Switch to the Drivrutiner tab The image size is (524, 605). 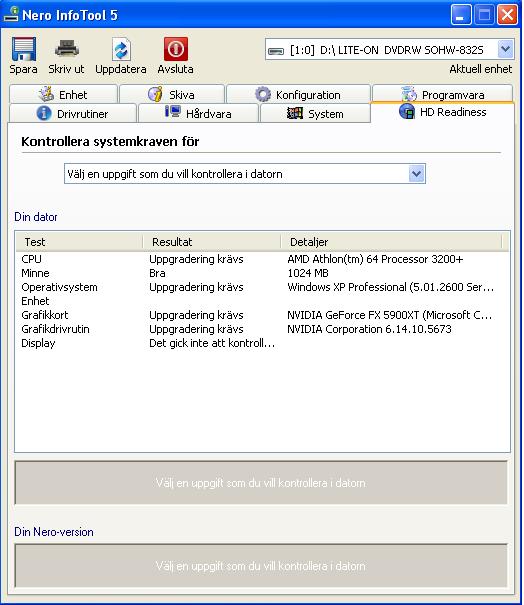[x=73, y=113]
